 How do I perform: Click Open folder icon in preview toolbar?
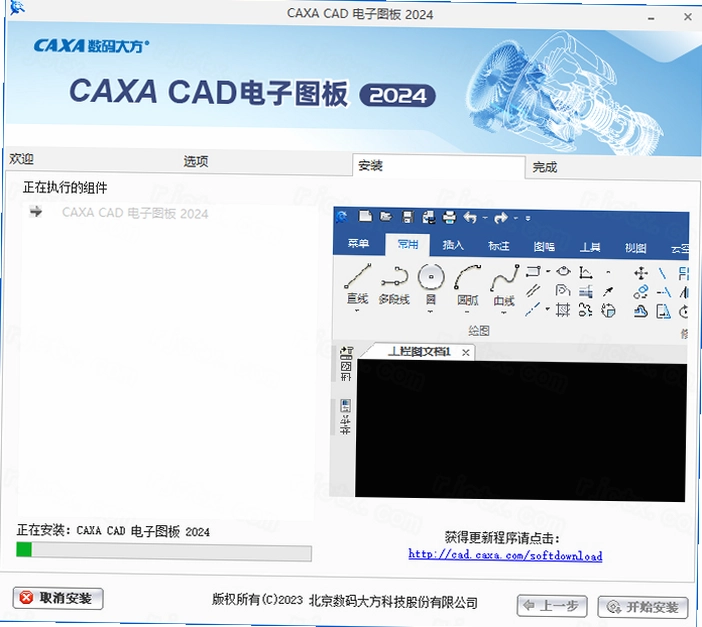point(386,217)
